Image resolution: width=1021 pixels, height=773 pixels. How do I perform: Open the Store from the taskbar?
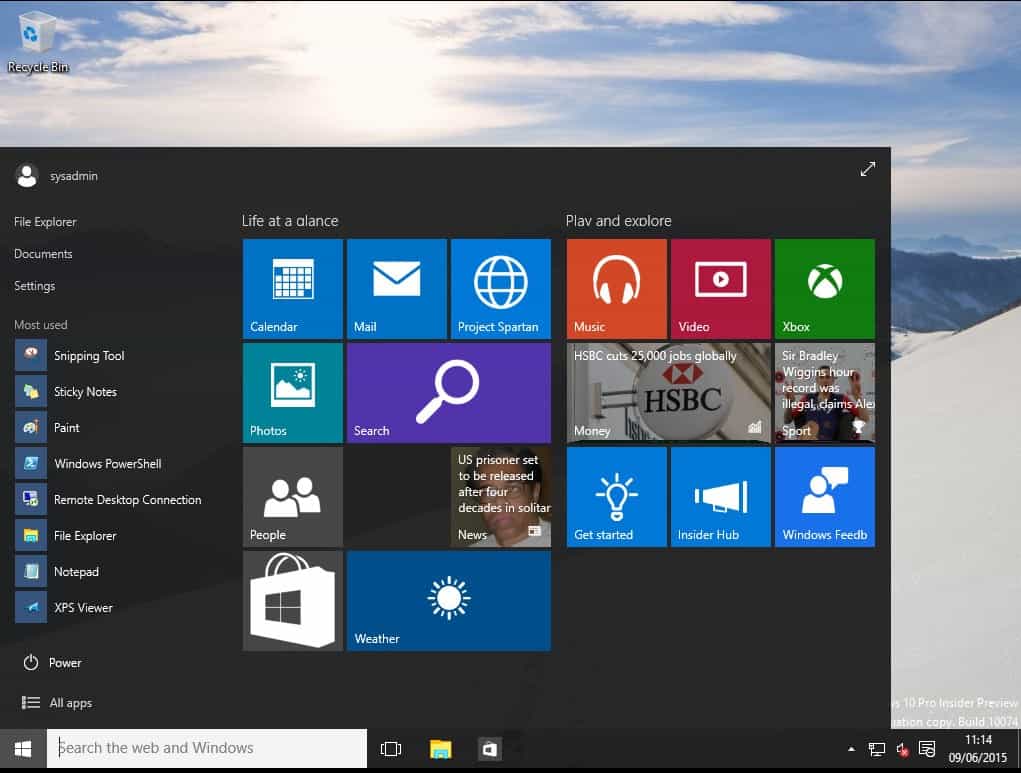489,748
